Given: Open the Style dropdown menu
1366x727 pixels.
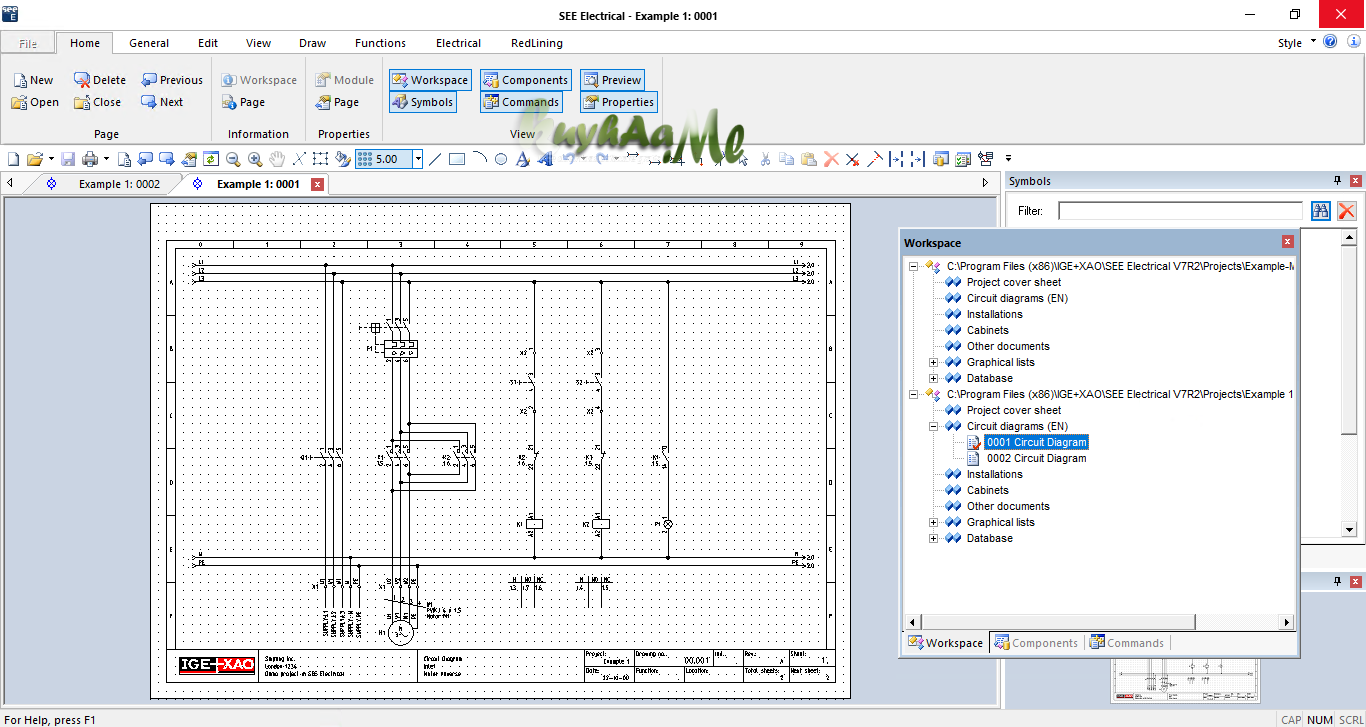Looking at the screenshot, I should (x=1296, y=43).
